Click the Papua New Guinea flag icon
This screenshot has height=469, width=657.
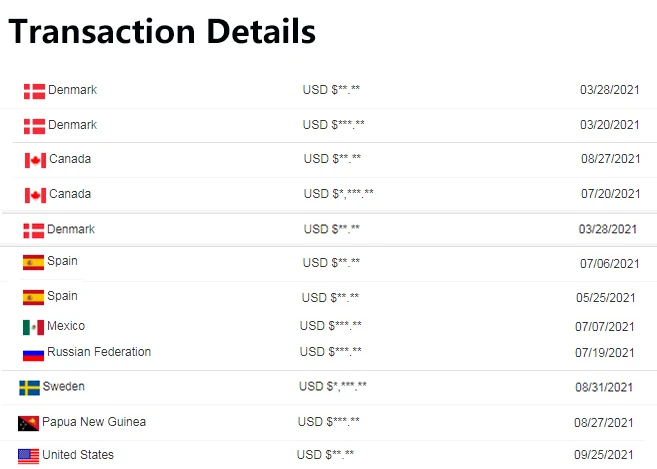[28, 423]
